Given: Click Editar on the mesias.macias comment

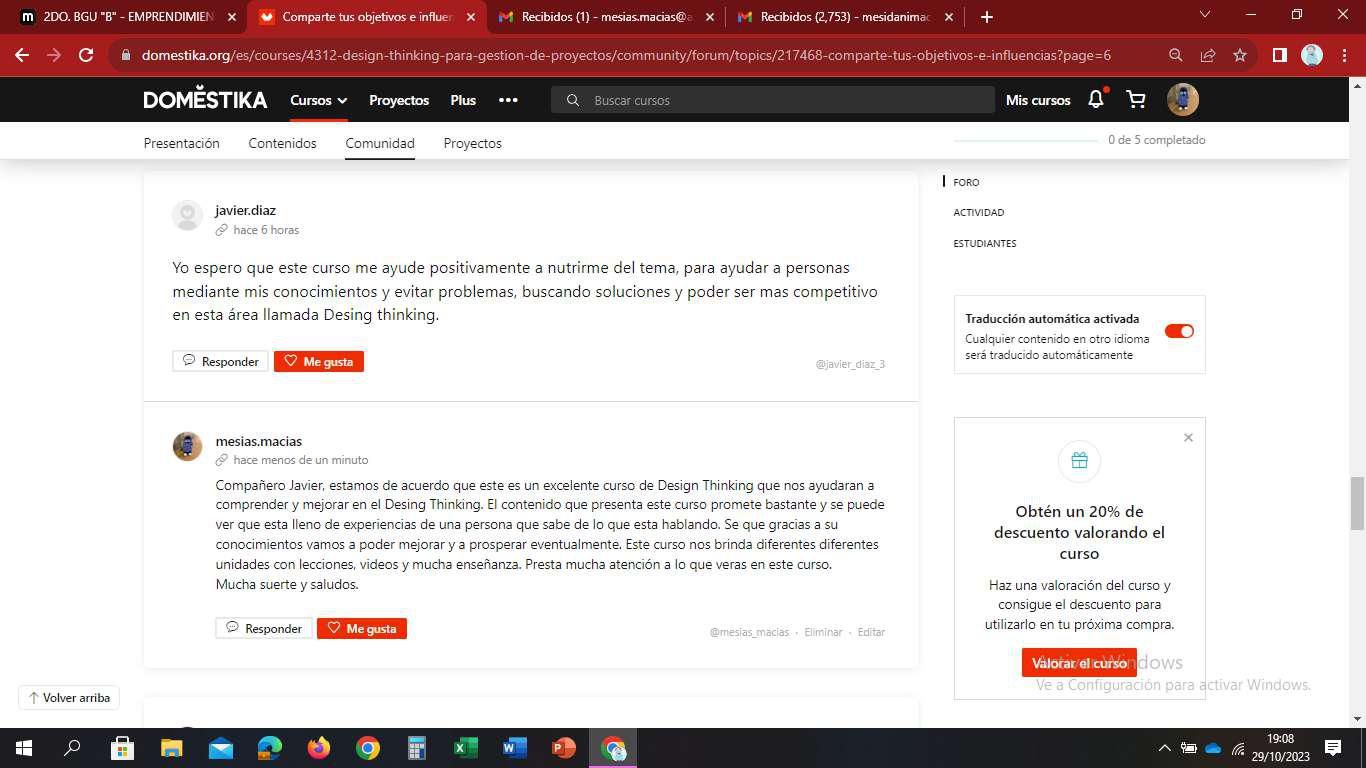Looking at the screenshot, I should (x=871, y=632).
